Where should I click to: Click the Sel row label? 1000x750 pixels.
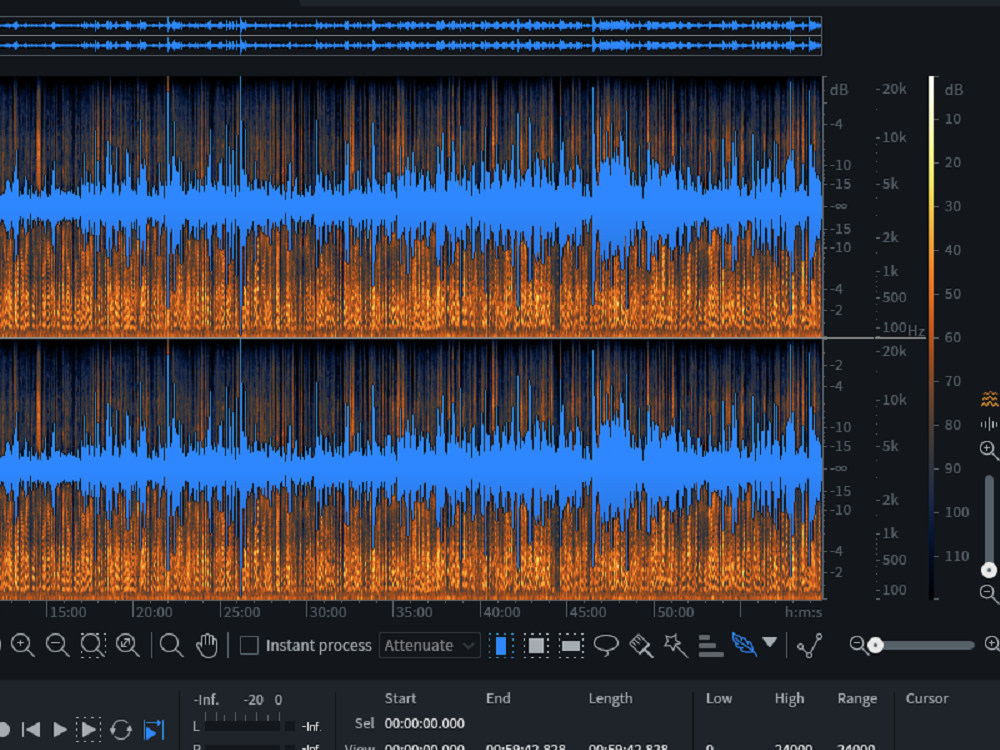364,723
